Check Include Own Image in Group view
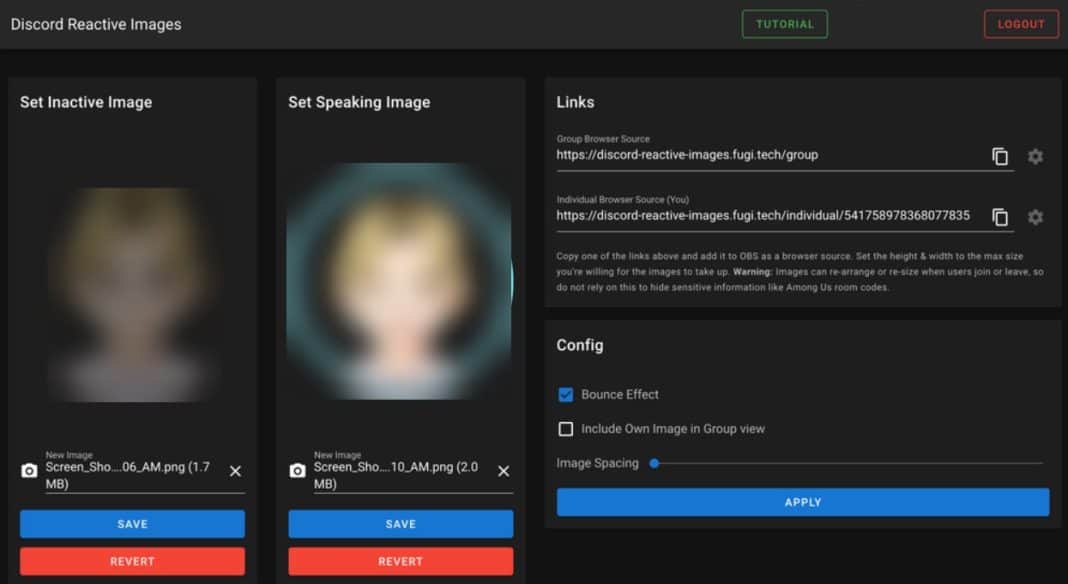The image size is (1068, 584). [x=565, y=429]
